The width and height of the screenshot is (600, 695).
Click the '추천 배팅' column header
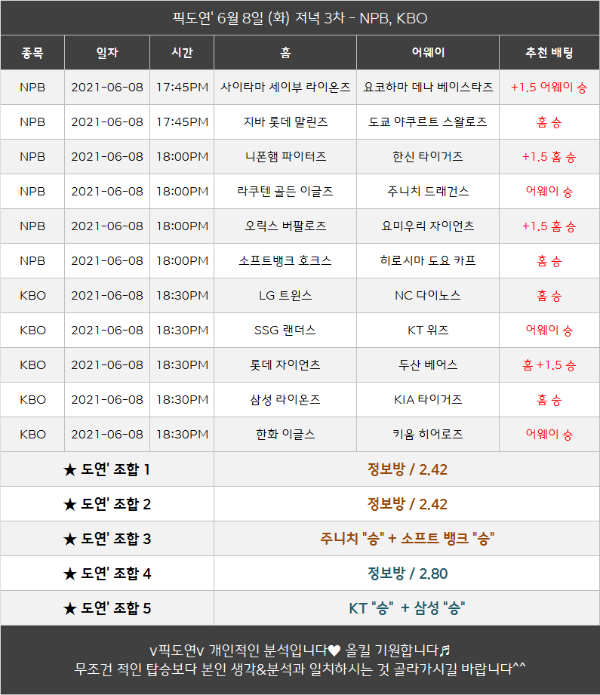point(549,53)
